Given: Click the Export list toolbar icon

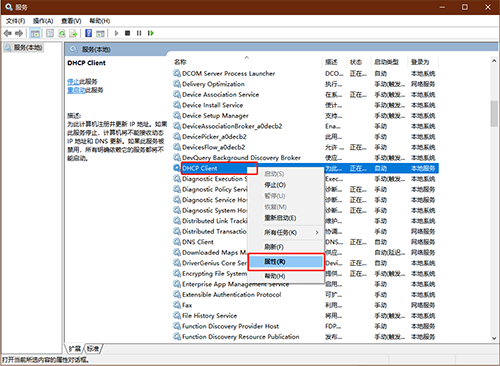Looking at the screenshot, I should [73, 33].
